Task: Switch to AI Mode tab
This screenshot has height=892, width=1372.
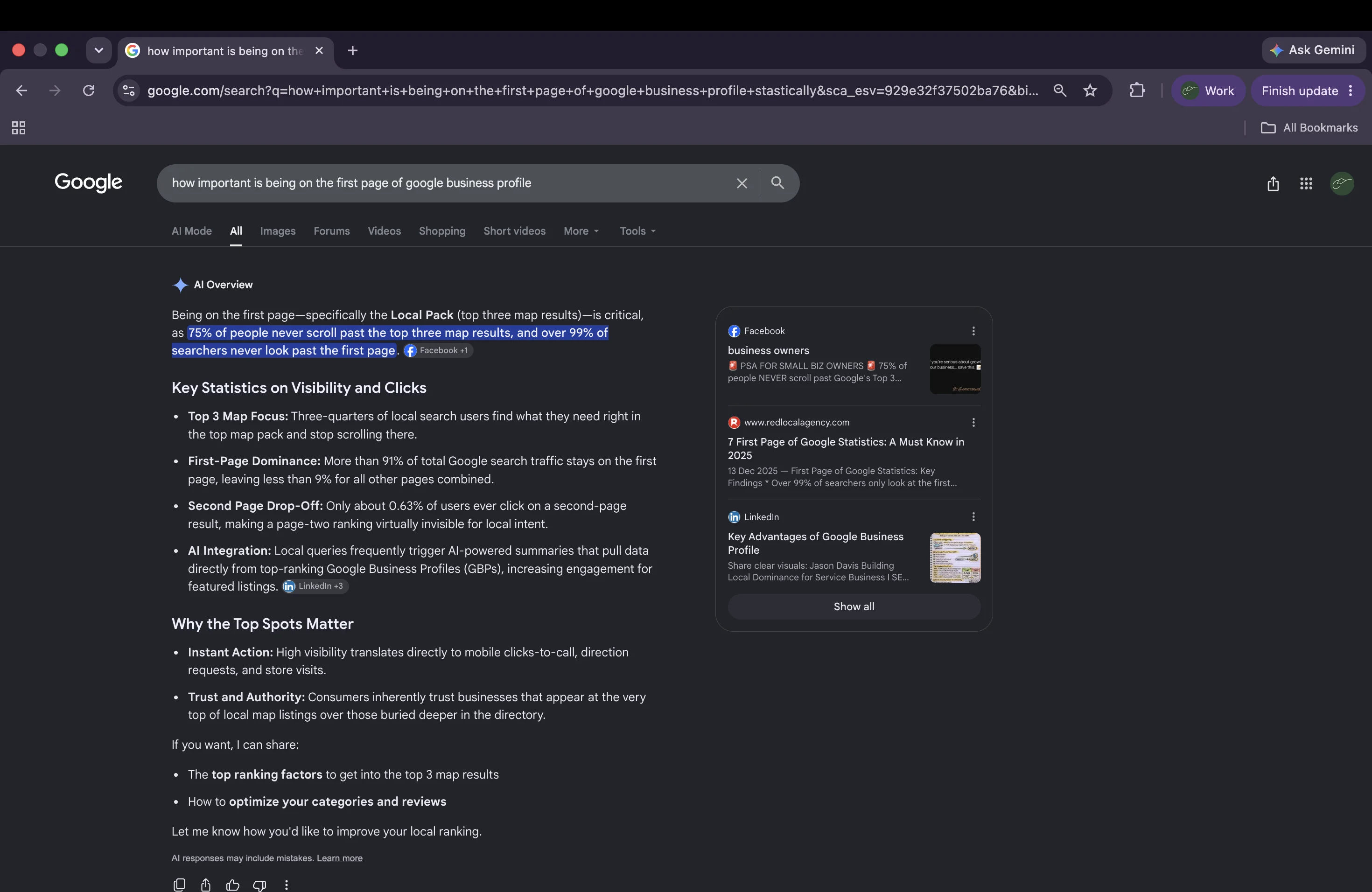Action: pyautogui.click(x=191, y=231)
